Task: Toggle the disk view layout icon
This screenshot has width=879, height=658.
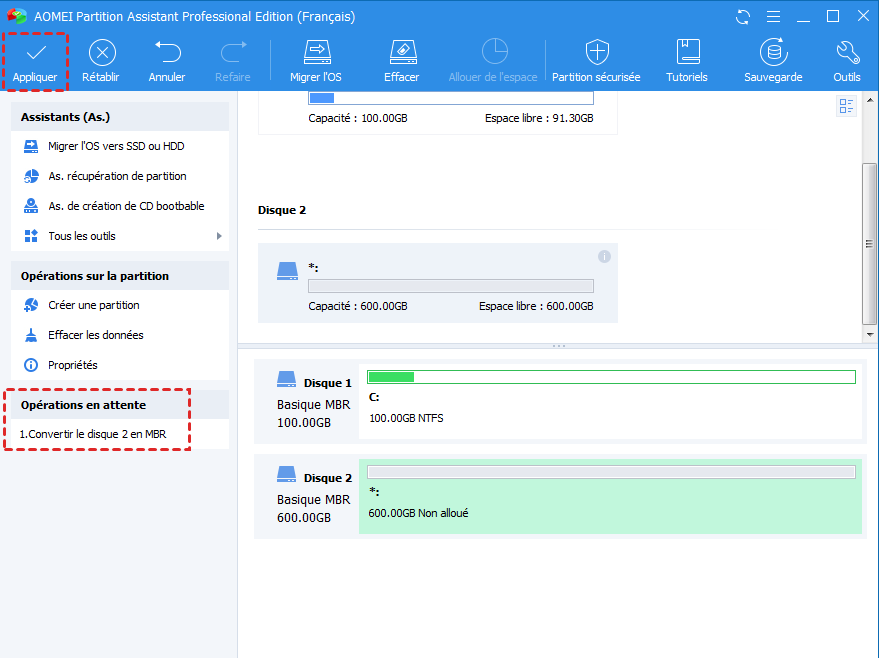Action: point(846,106)
